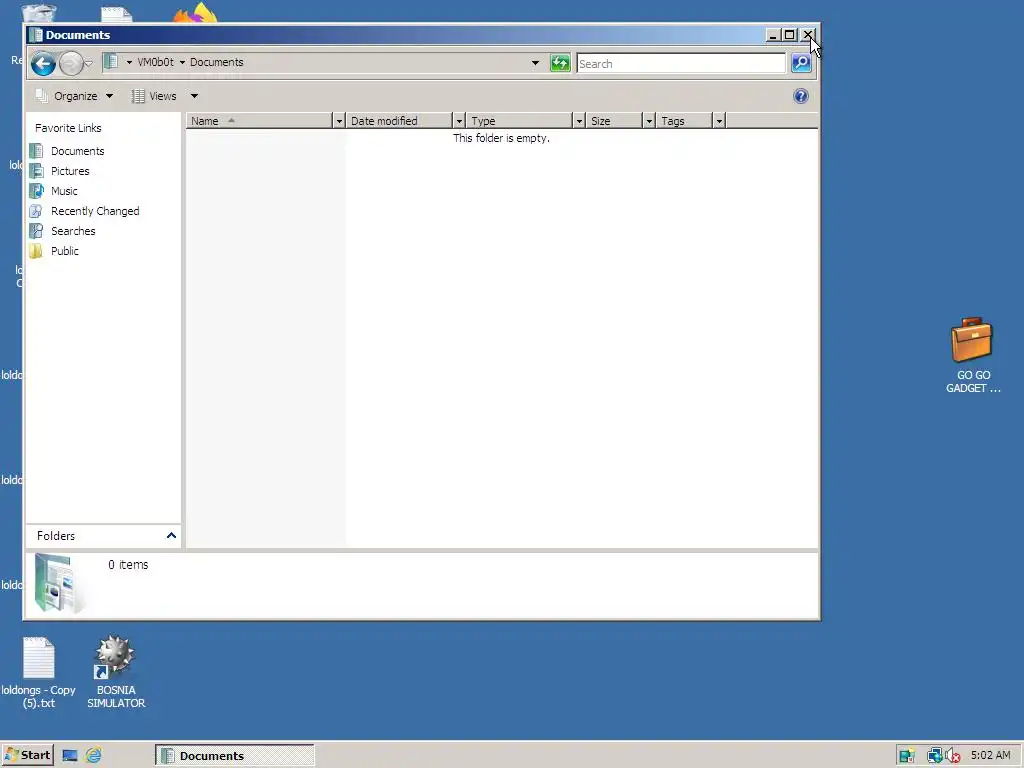Image resolution: width=1024 pixels, height=768 pixels.
Task: Click the Documents window title bar icon
Action: [x=36, y=35]
